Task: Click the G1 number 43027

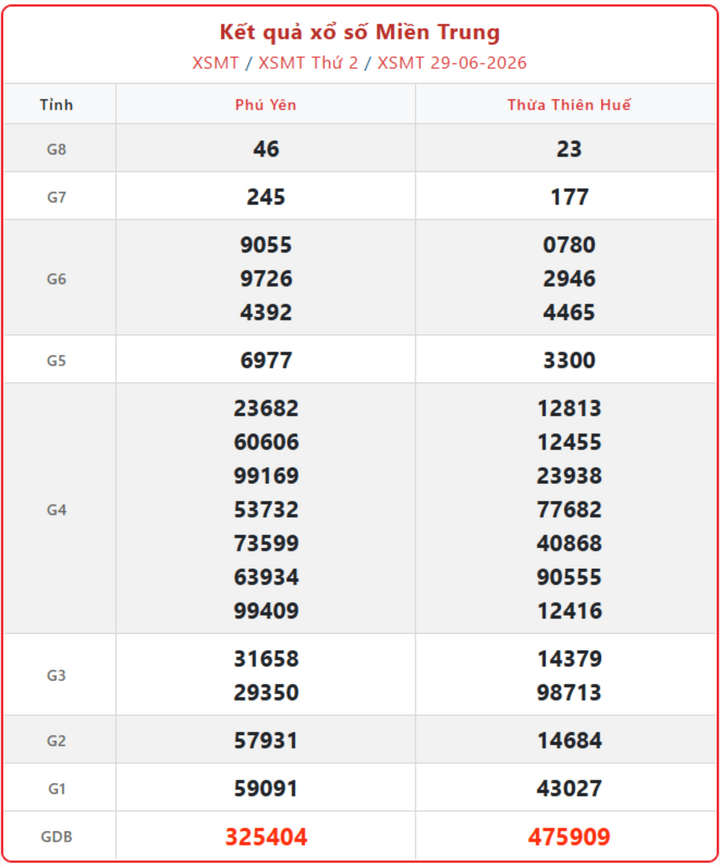Action: pos(569,789)
